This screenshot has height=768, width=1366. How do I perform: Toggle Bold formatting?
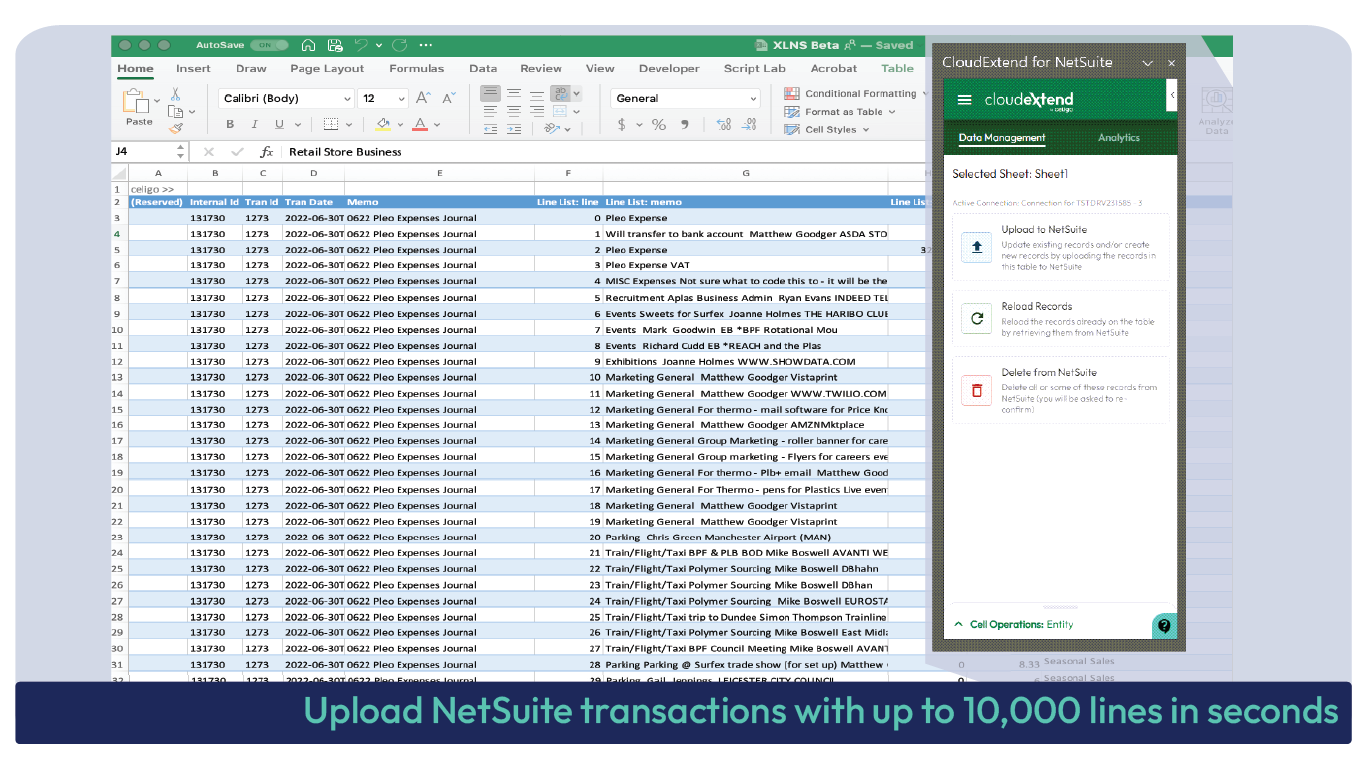pyautogui.click(x=230, y=125)
